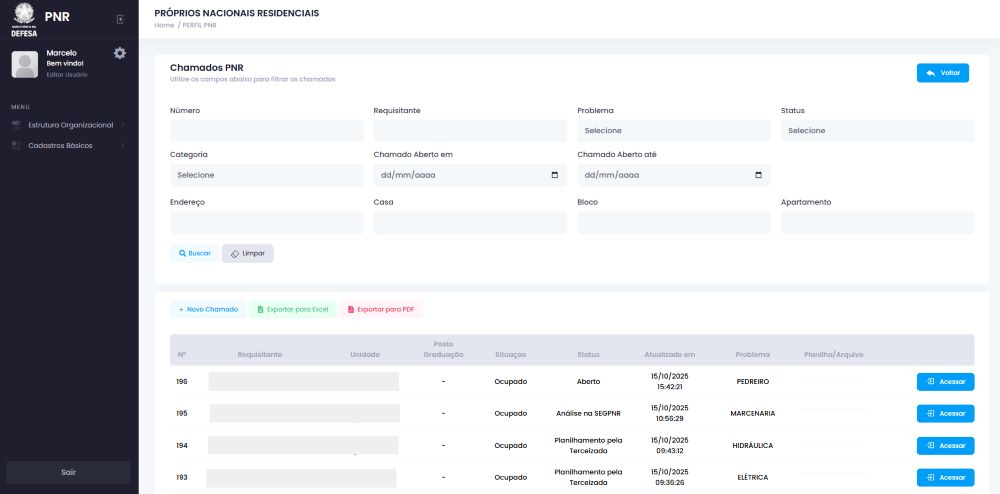Click Marcelo's profile avatar
Viewport: 1000px width, 494px height.
tap(24, 64)
